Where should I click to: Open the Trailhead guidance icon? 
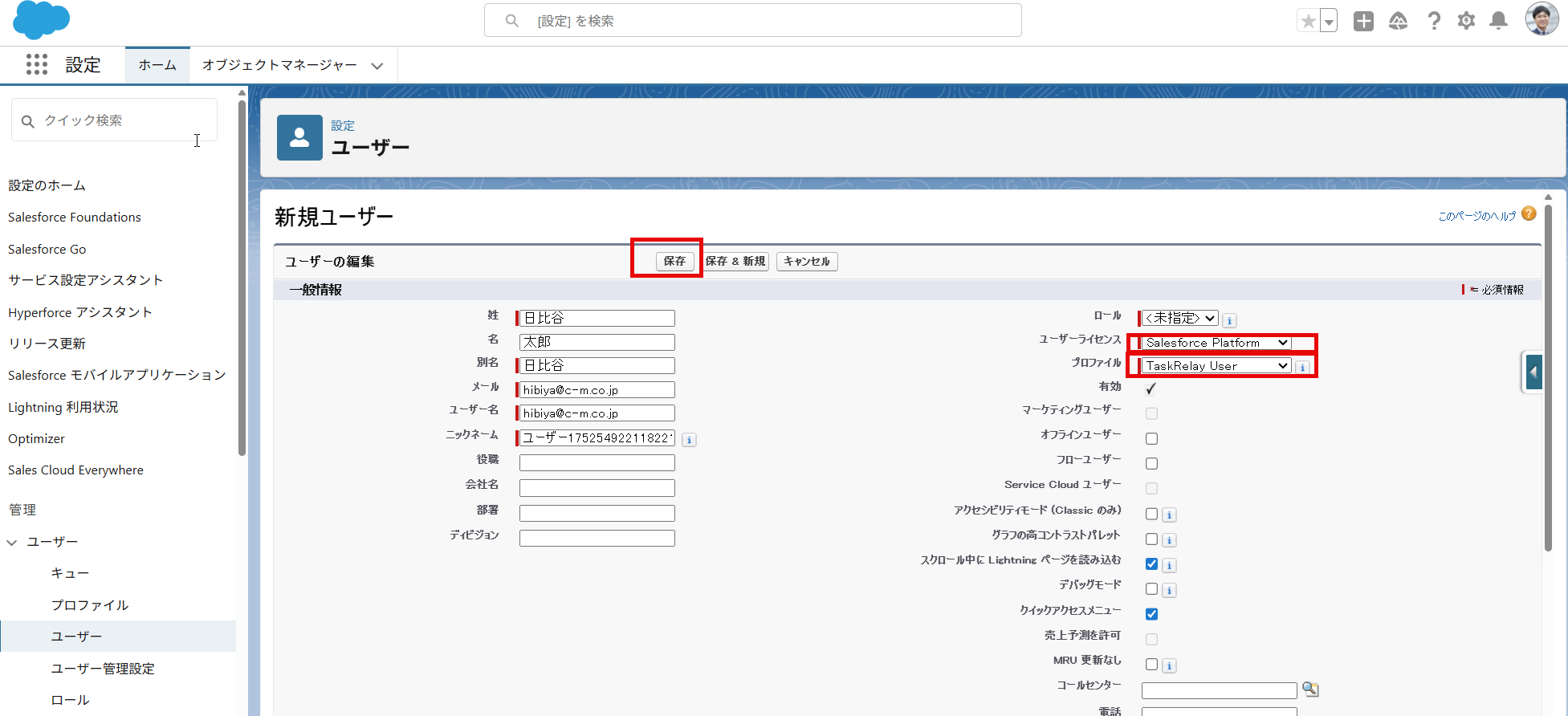pos(1399,21)
